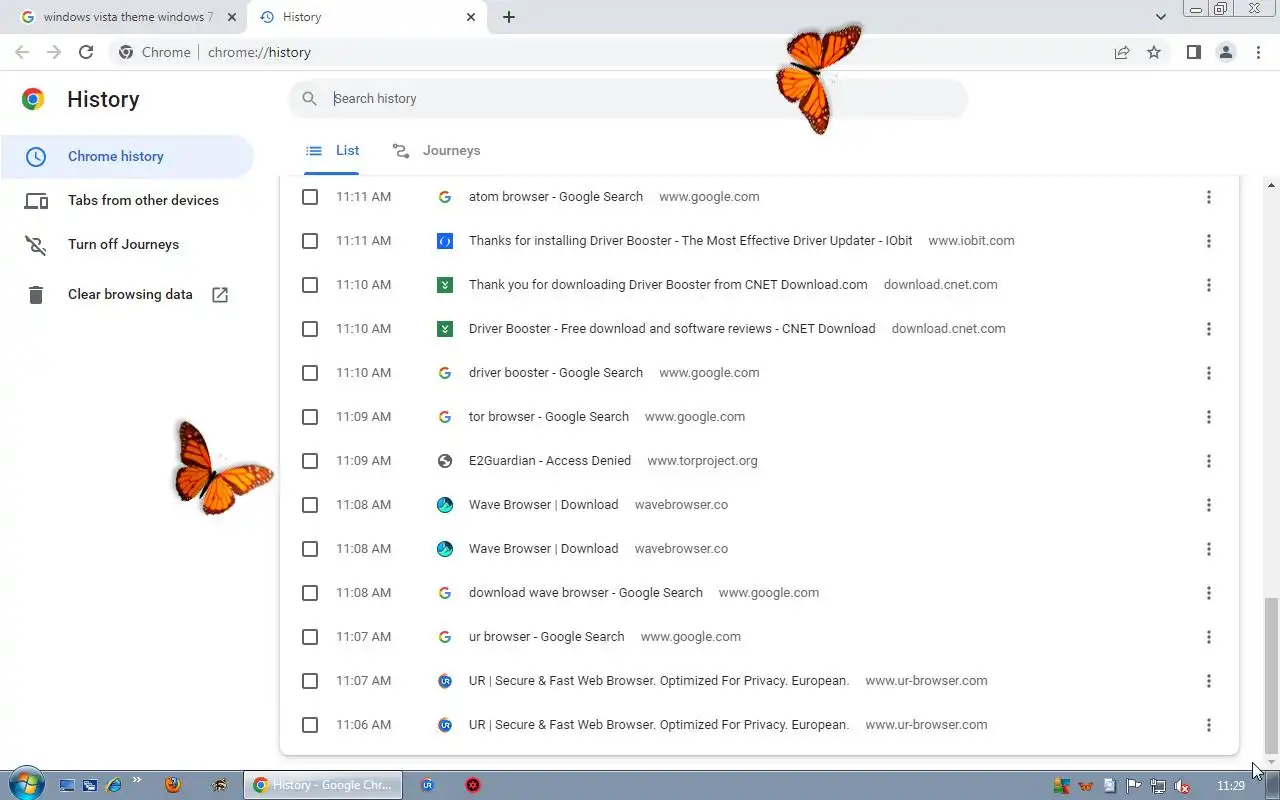This screenshot has width=1280, height=800.
Task: Click the red round app icon in the taskbar
Action: [x=474, y=785]
